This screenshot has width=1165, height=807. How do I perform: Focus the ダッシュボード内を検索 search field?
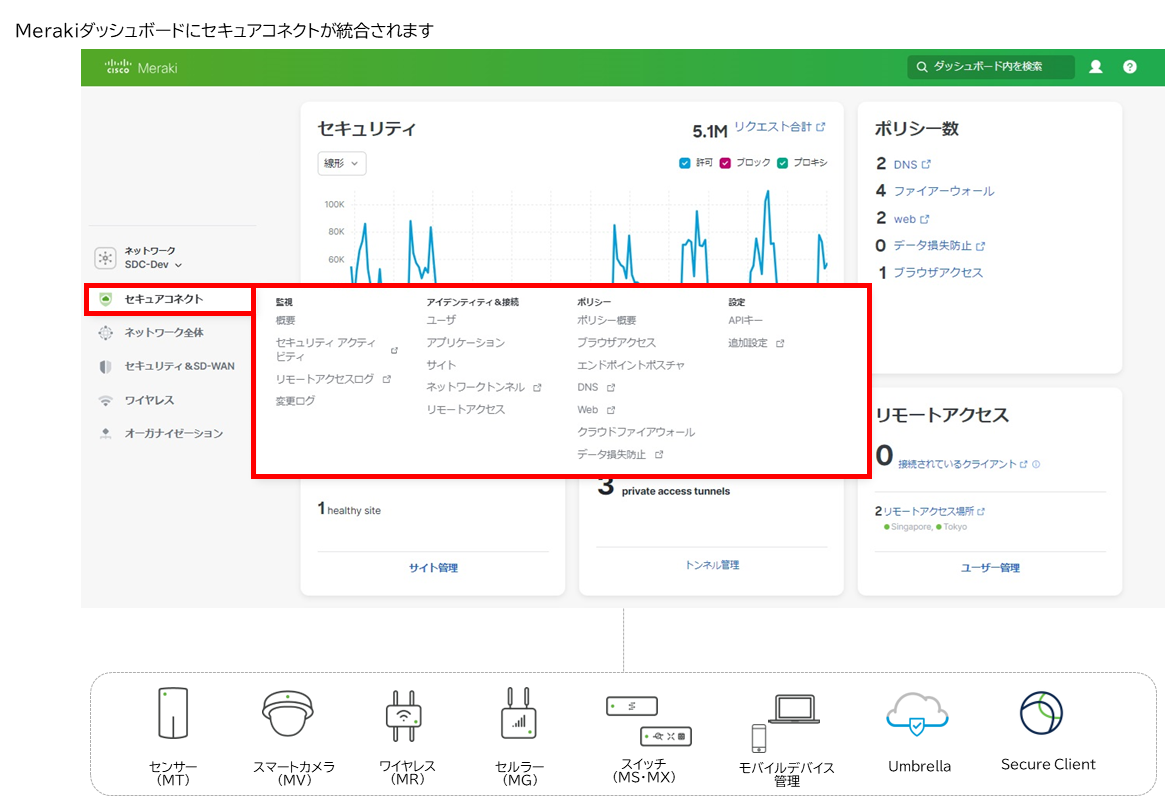click(990, 67)
